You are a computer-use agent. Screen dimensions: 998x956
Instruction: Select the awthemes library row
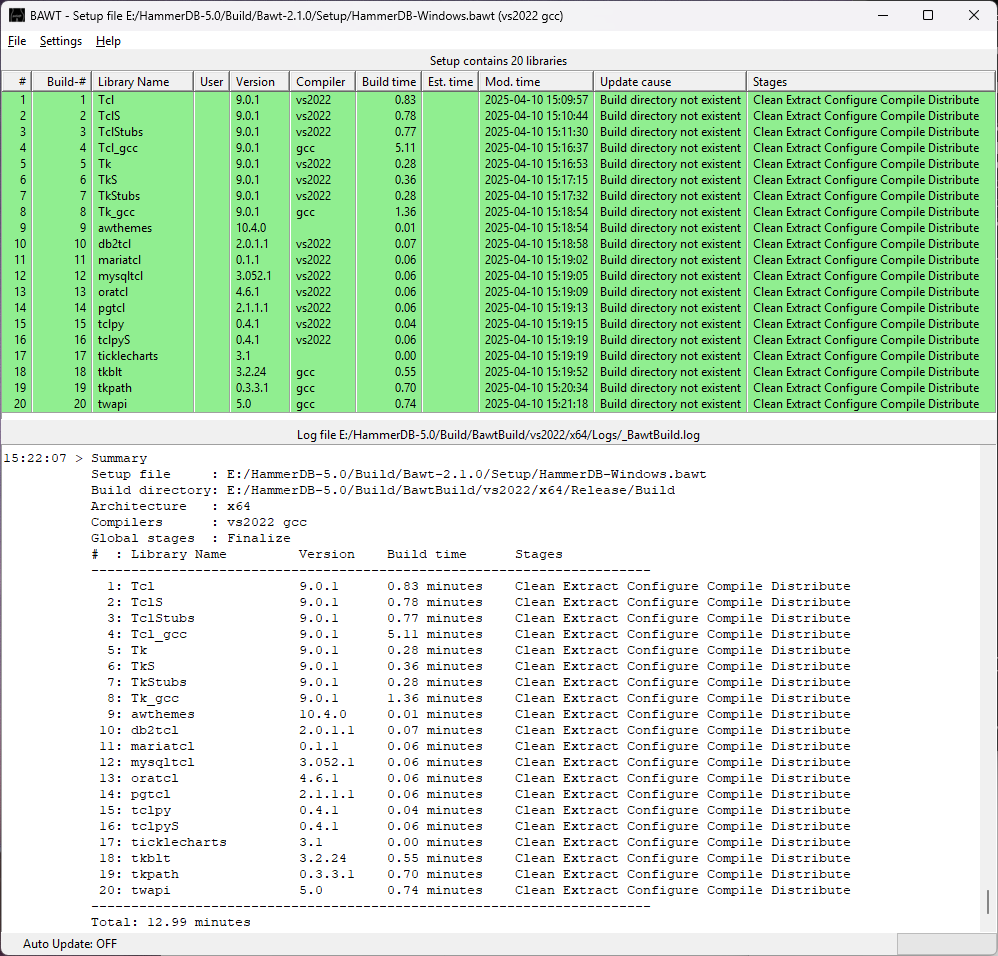(x=498, y=228)
